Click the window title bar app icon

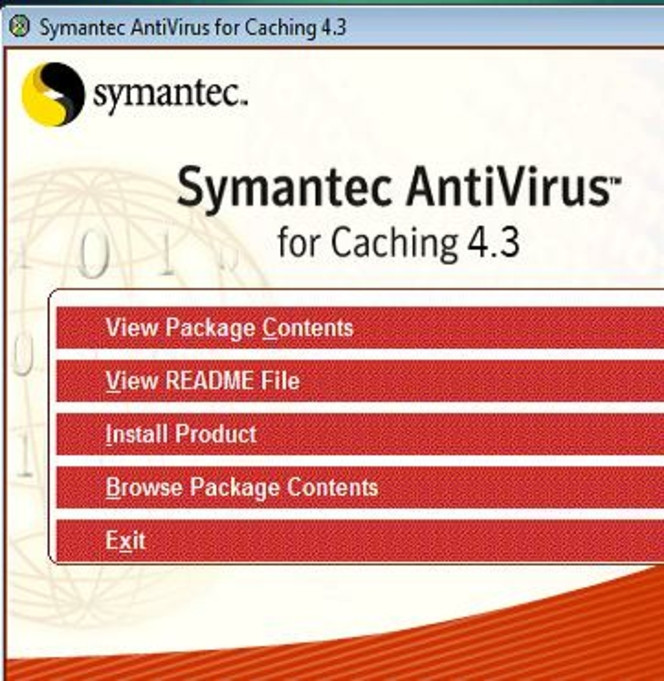[x=19, y=26]
